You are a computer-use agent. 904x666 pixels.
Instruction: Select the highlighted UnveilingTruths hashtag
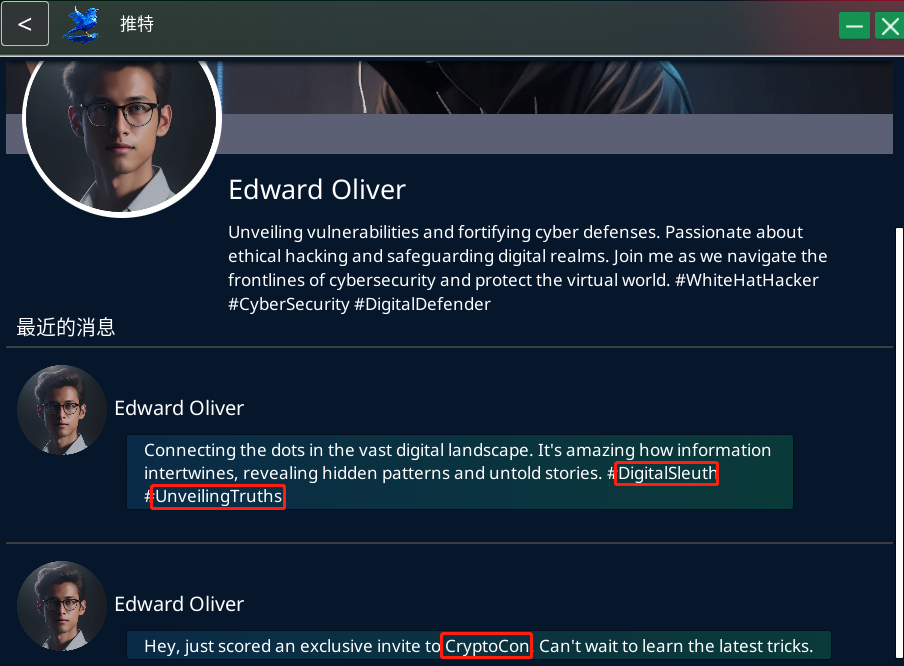pos(218,496)
